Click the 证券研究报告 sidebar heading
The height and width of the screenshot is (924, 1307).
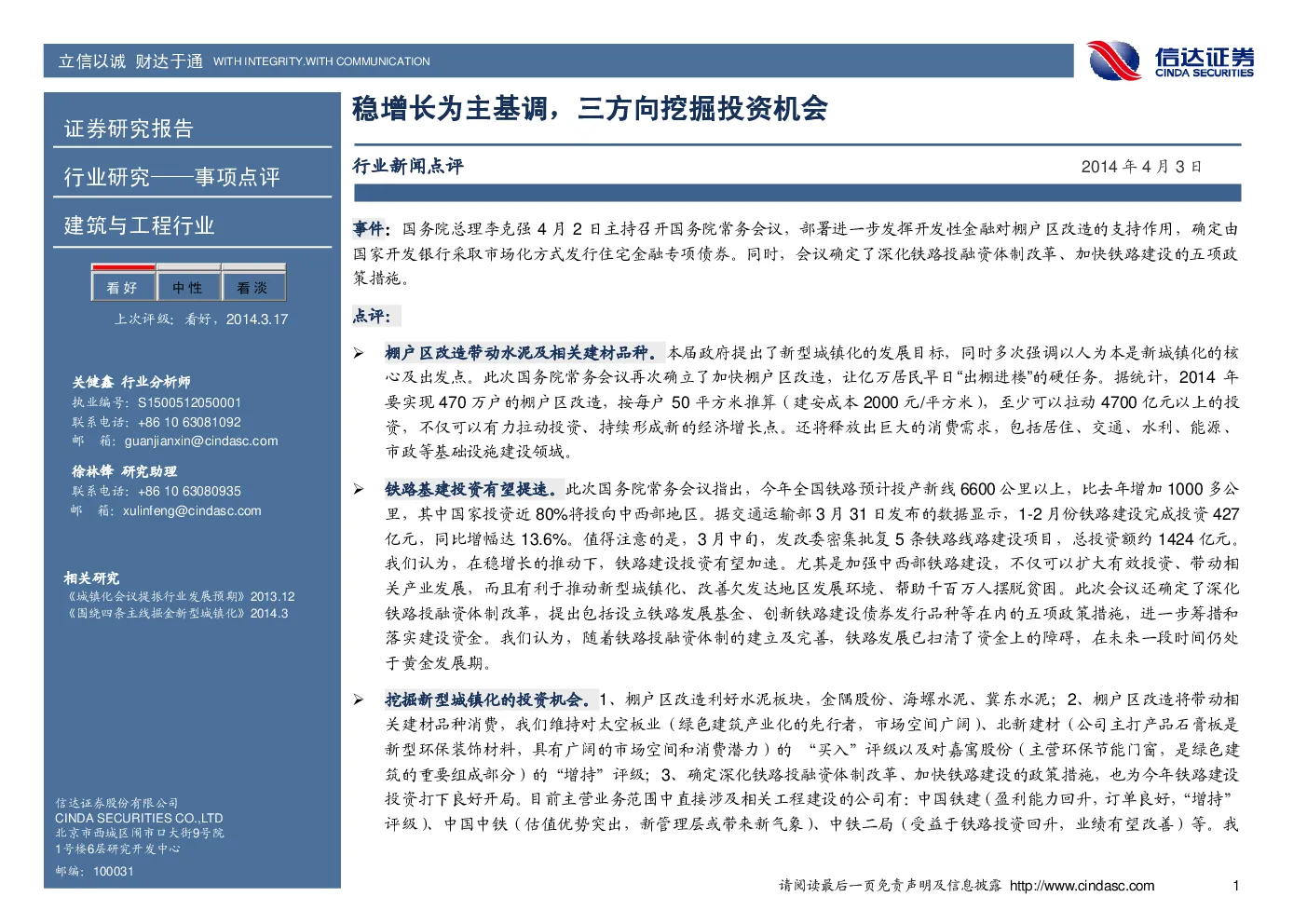[x=129, y=129]
